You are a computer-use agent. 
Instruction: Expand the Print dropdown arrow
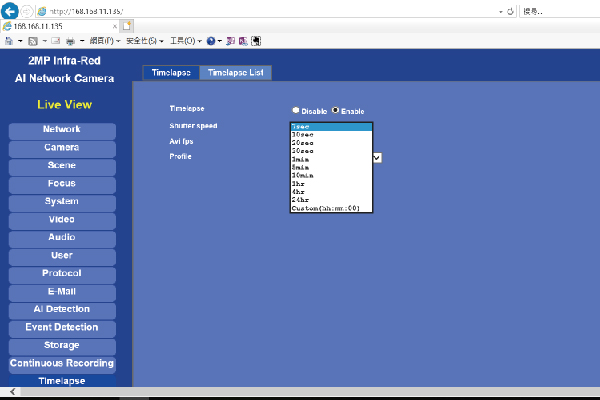click(82, 41)
